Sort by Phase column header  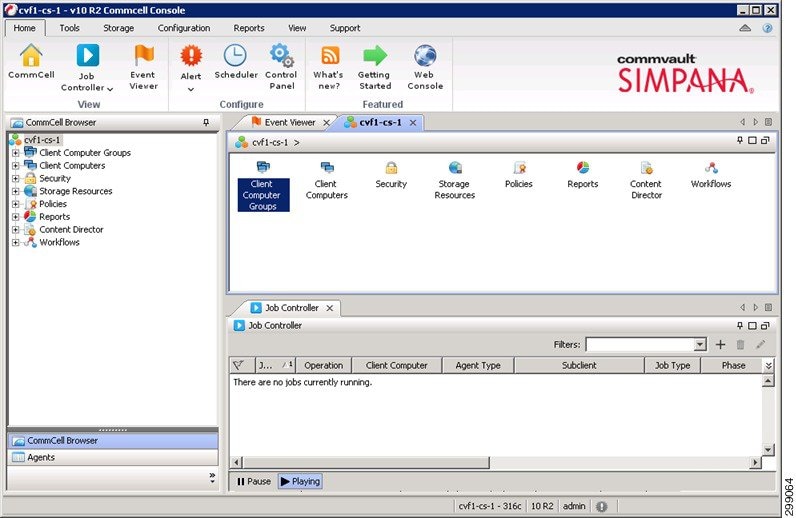tap(733, 365)
